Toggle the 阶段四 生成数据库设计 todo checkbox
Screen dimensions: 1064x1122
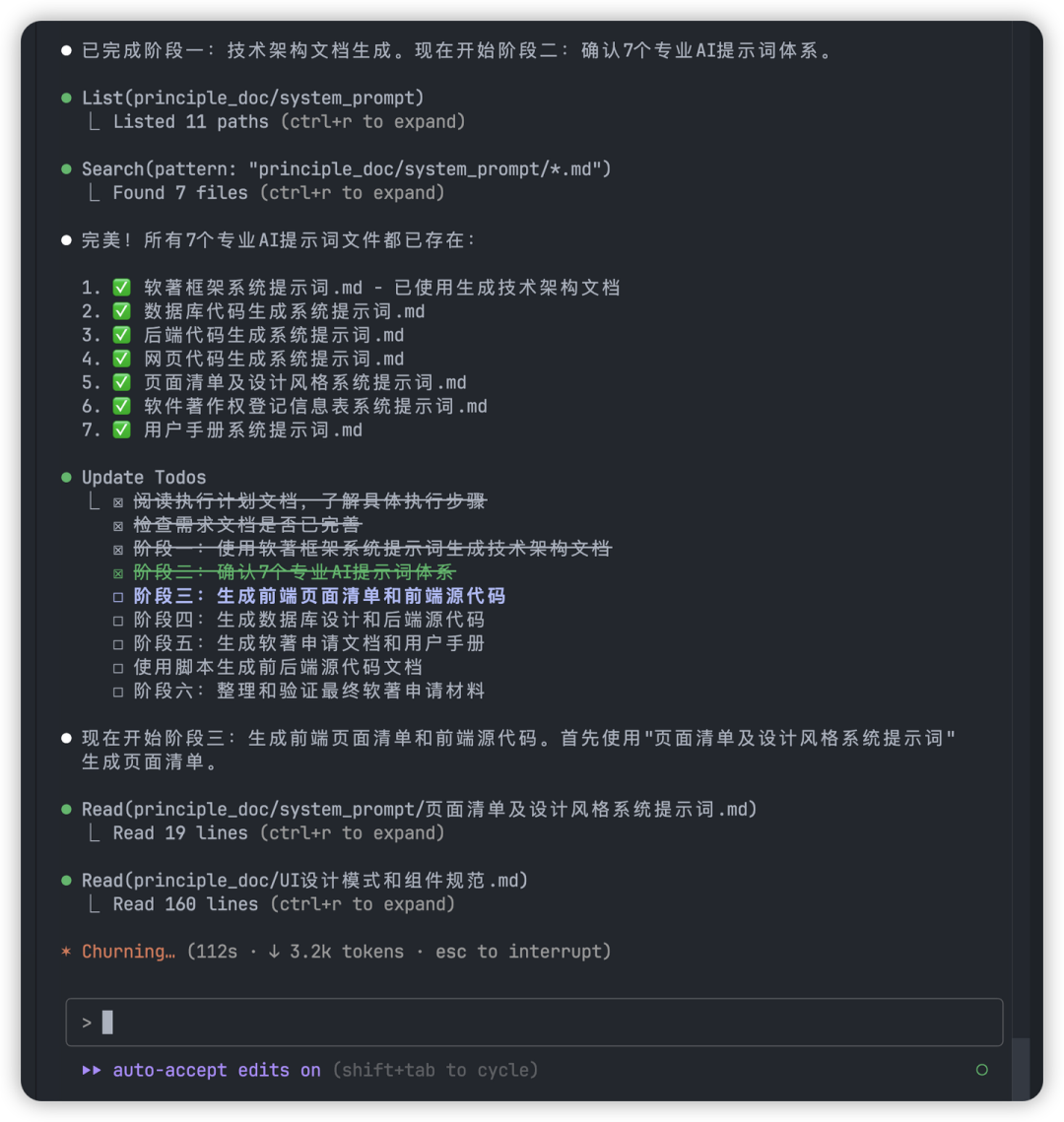118,621
